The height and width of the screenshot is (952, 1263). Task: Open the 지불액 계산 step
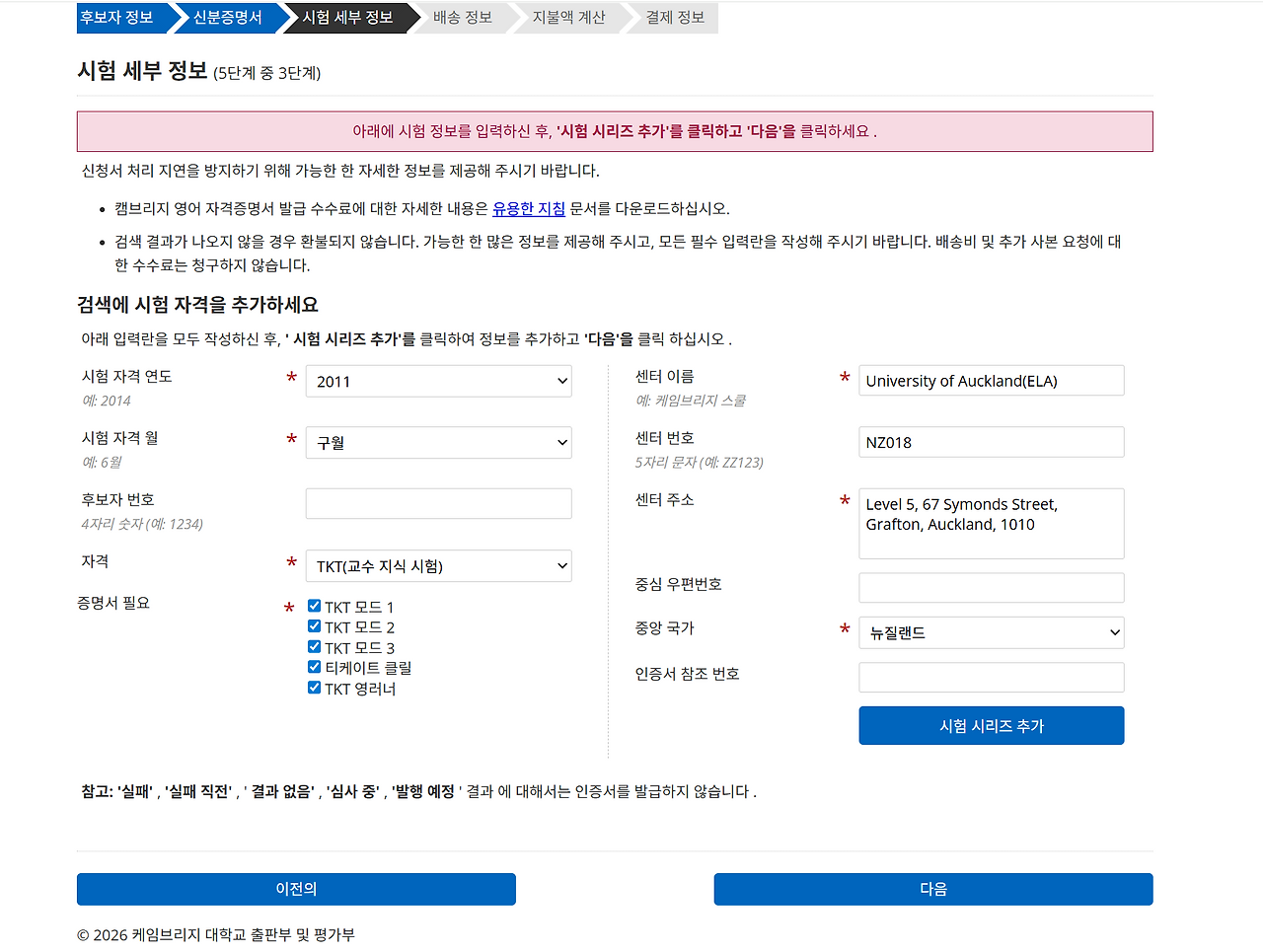point(565,17)
